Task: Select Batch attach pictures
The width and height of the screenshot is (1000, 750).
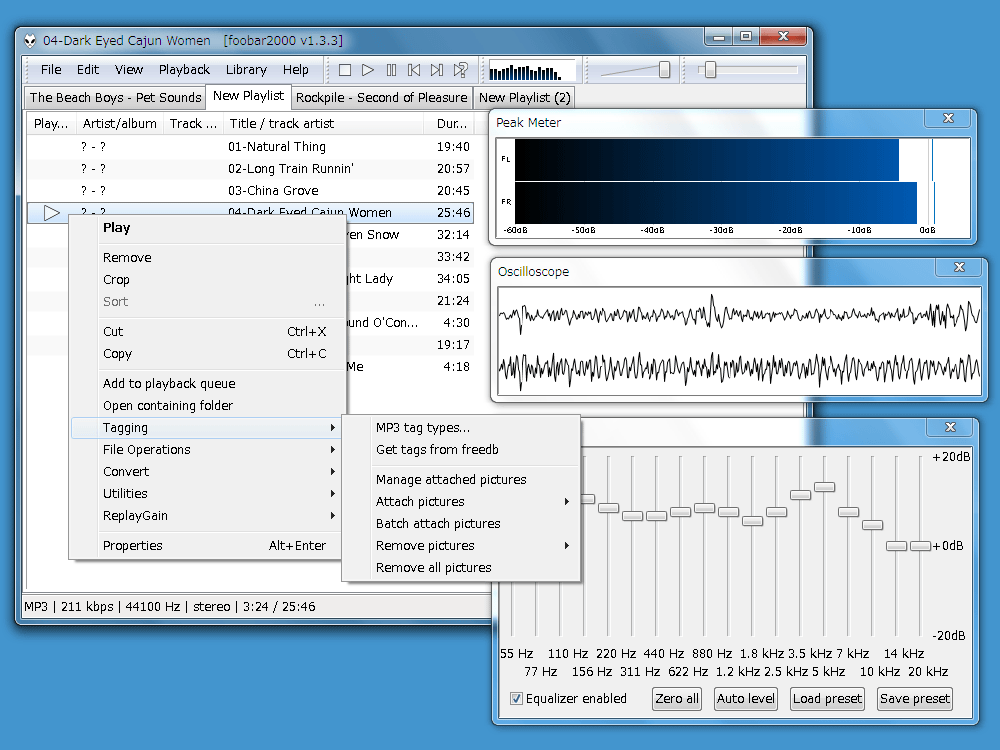Action: click(461, 524)
